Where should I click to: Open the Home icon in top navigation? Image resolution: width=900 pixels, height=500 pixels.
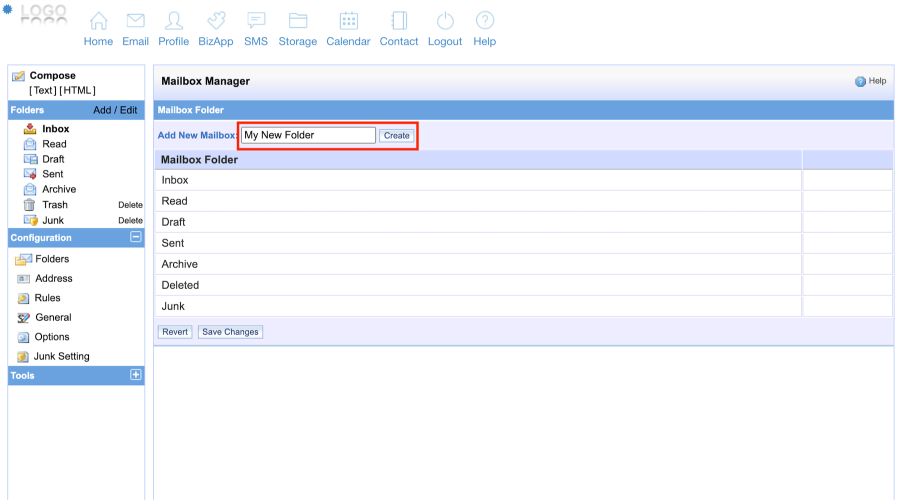click(x=98, y=21)
